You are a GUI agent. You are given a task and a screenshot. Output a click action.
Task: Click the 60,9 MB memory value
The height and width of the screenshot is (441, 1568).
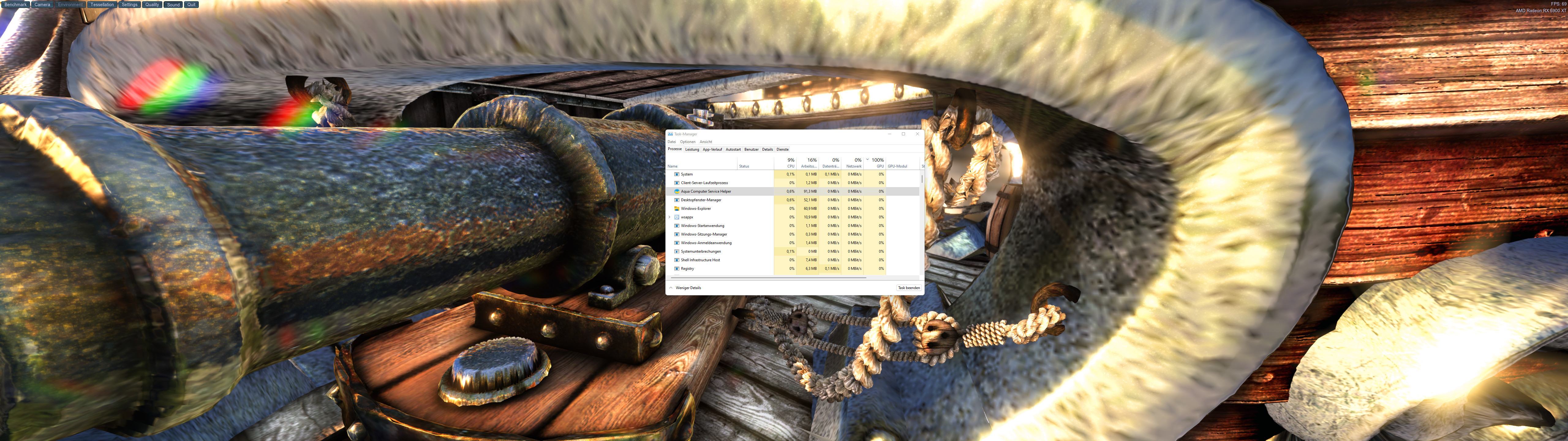[x=810, y=208]
